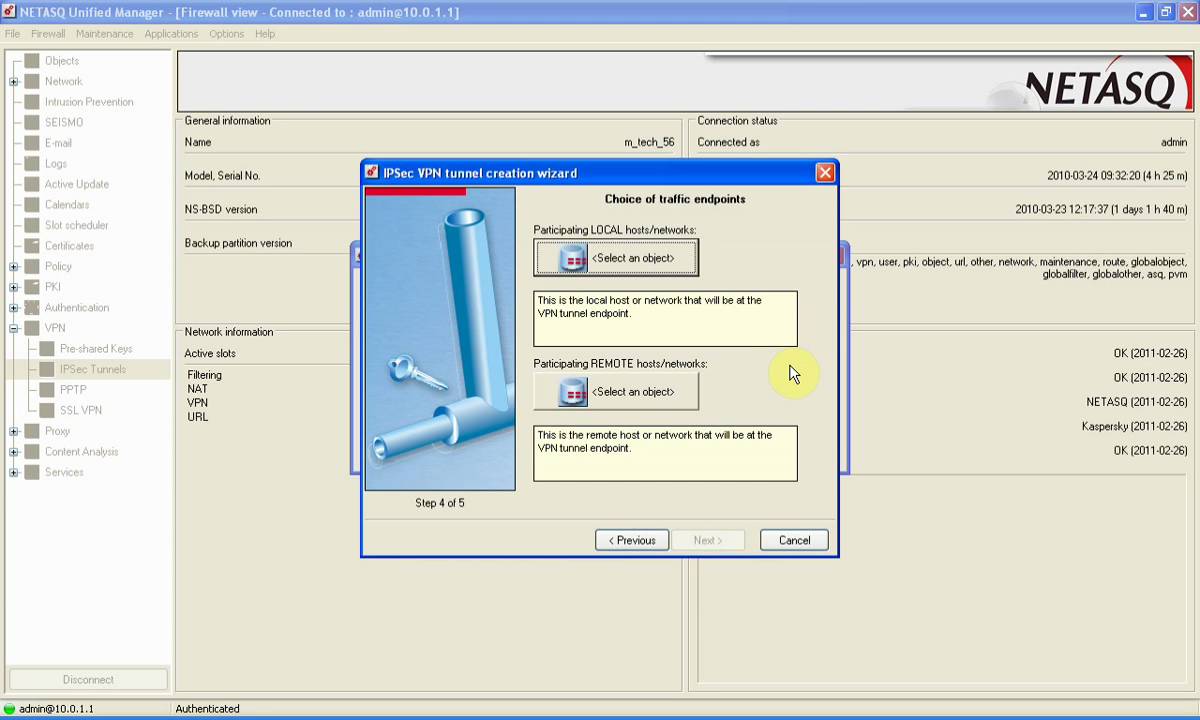The height and width of the screenshot is (720, 1200).
Task: Cancel the IPSec VPN wizard
Action: tap(794, 540)
